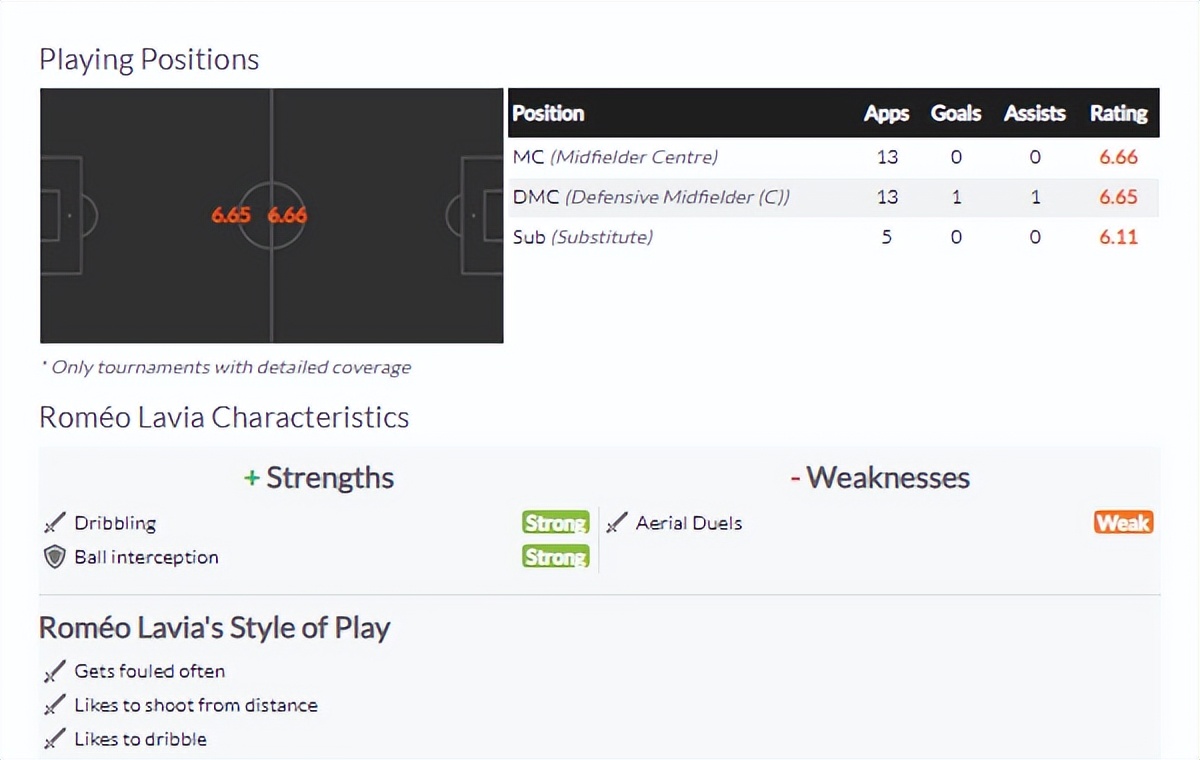Sort table by Apps column header

886,113
